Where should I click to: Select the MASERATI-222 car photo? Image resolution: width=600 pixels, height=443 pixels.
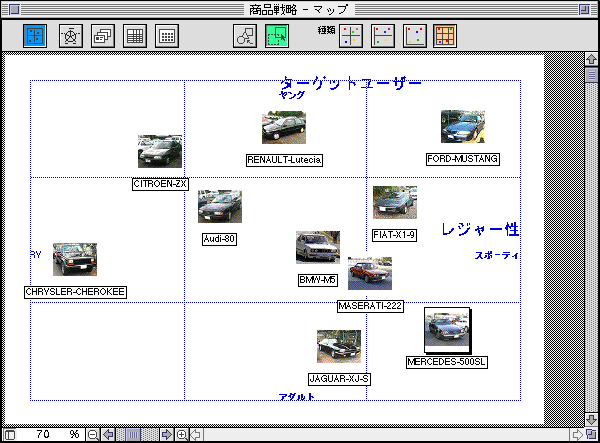click(370, 273)
